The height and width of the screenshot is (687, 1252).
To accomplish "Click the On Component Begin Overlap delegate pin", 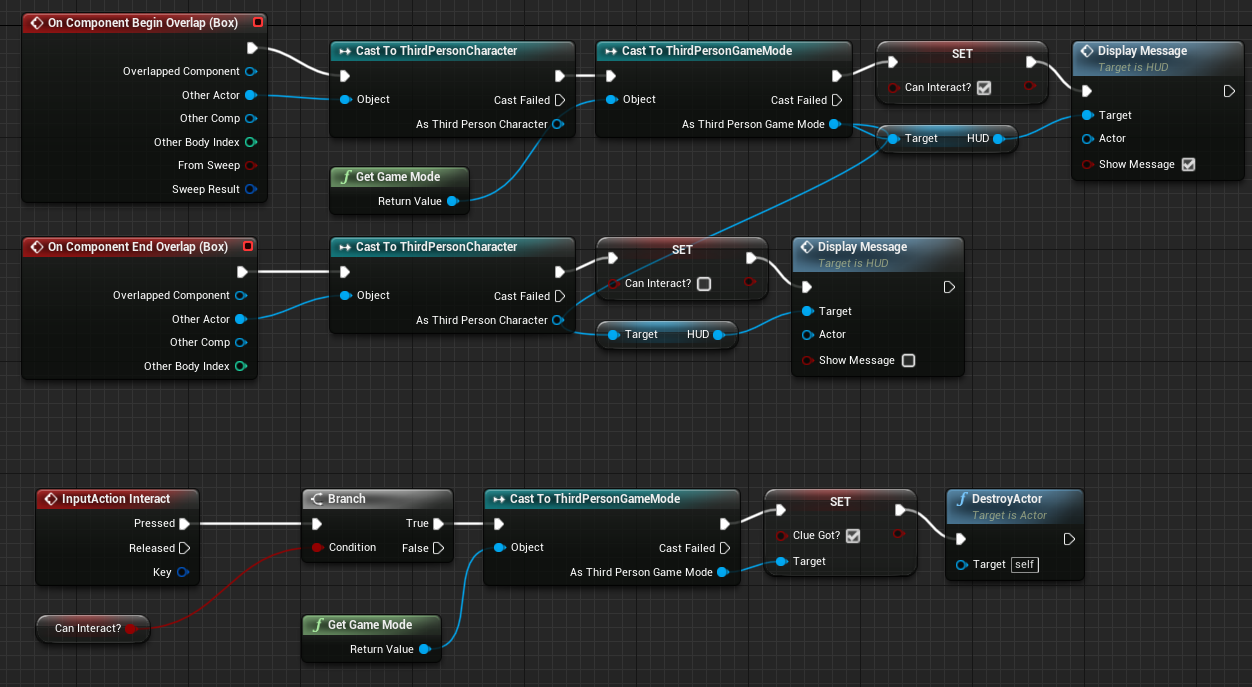I will coord(258,22).
